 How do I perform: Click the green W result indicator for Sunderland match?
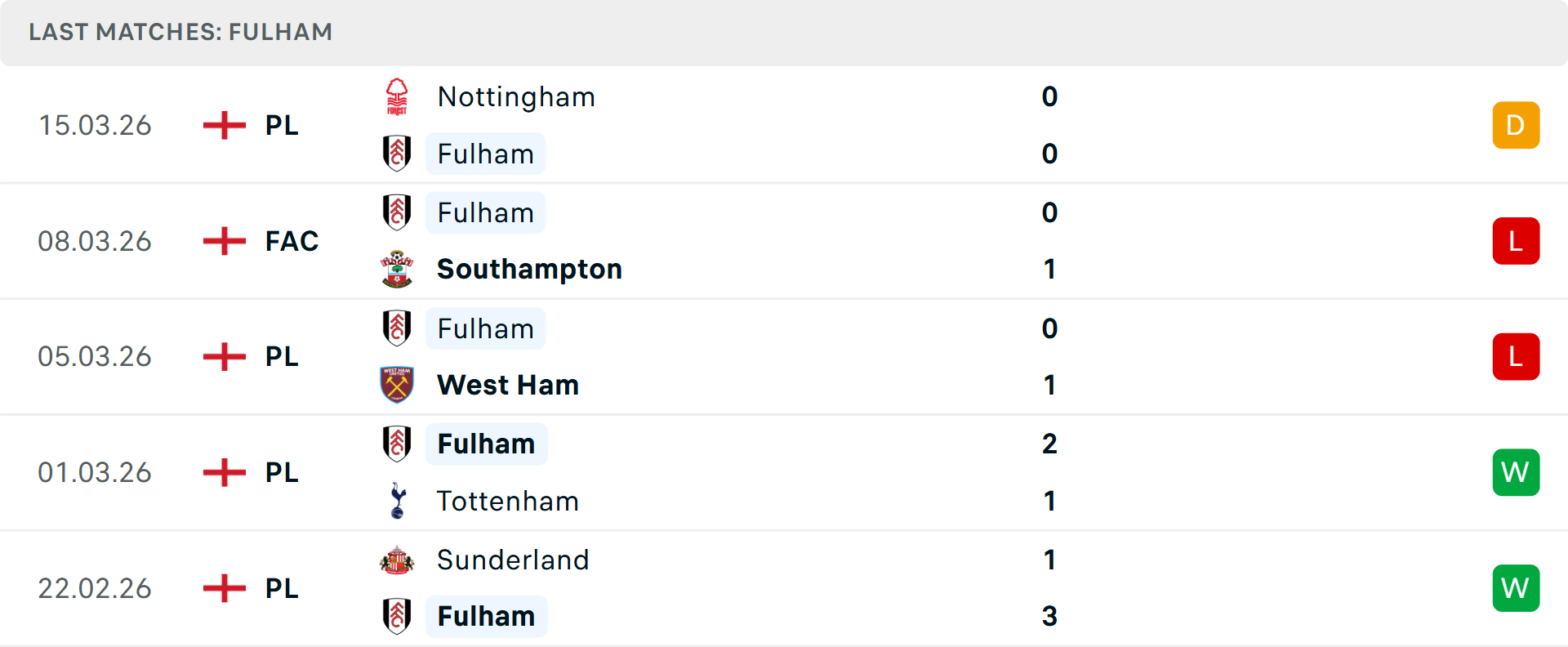point(1516,588)
